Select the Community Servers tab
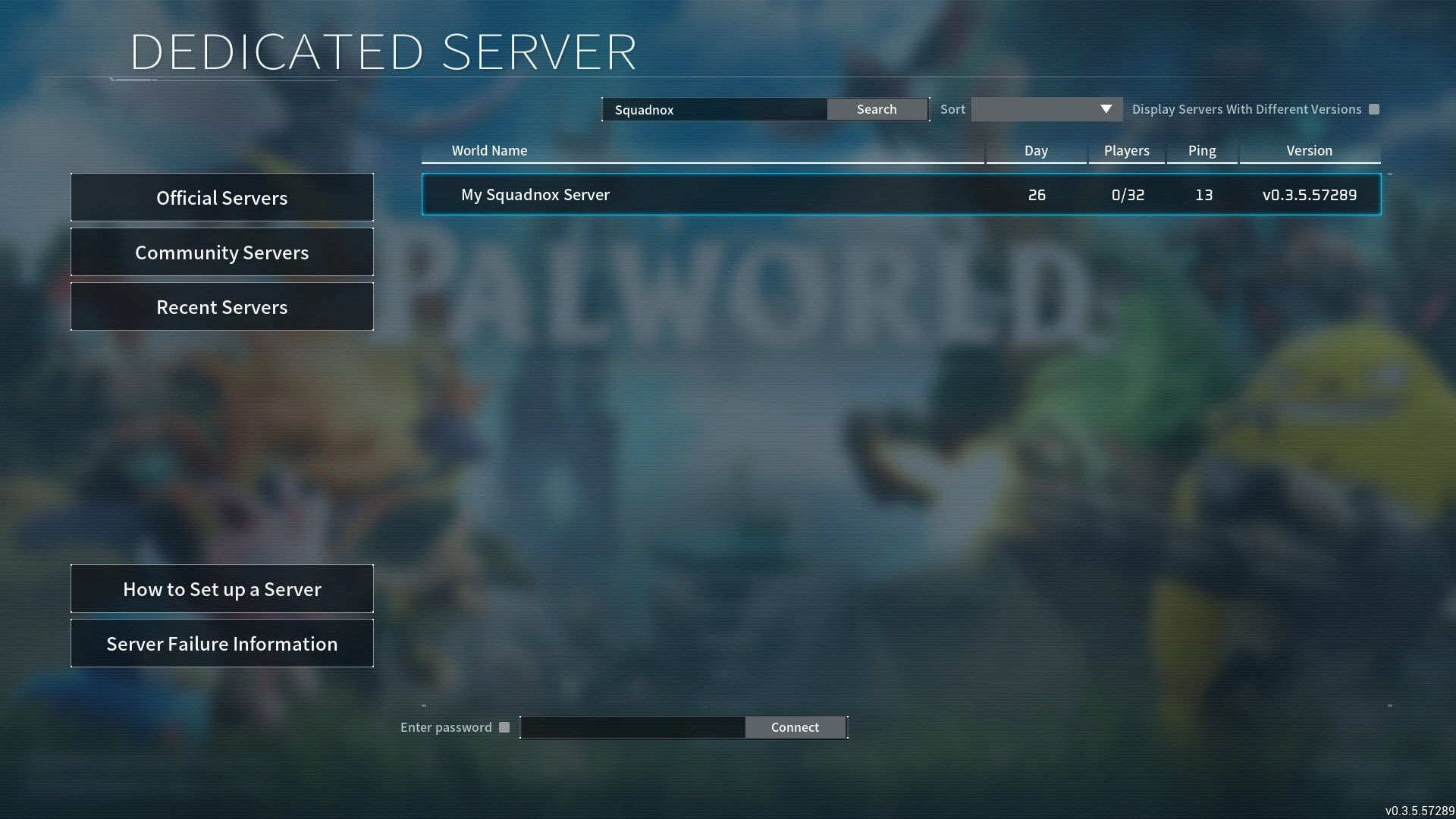Image resolution: width=1456 pixels, height=819 pixels. [x=222, y=252]
